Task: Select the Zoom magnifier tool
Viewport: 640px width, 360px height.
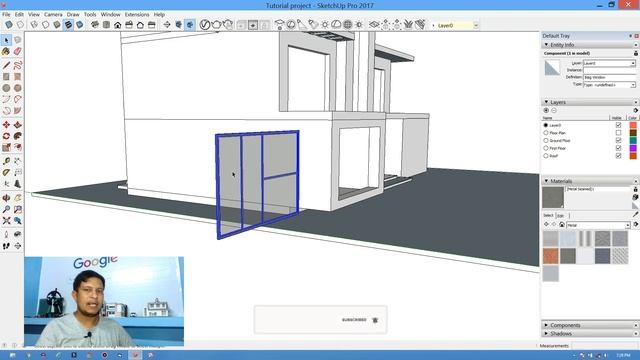Action: 6,209
